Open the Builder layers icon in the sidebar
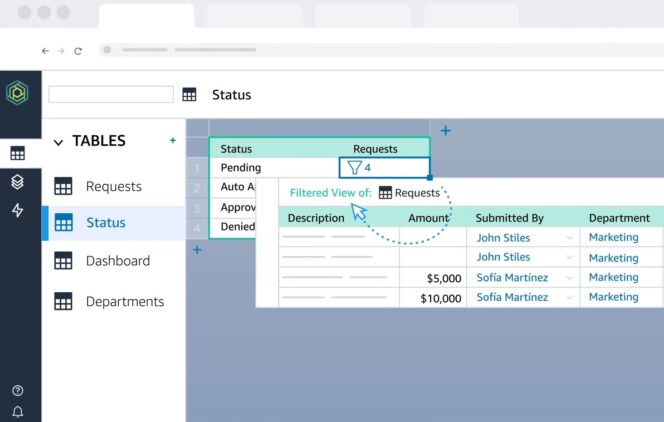 [17, 182]
